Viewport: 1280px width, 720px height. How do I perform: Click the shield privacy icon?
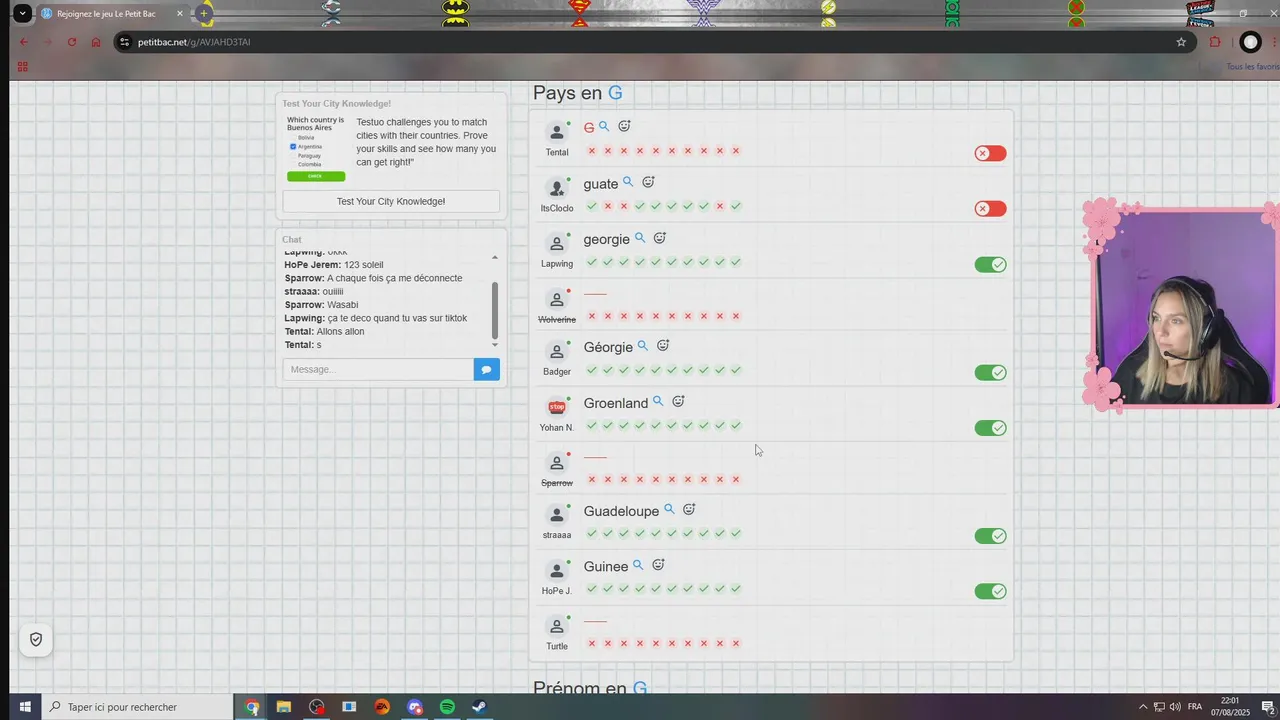click(36, 640)
